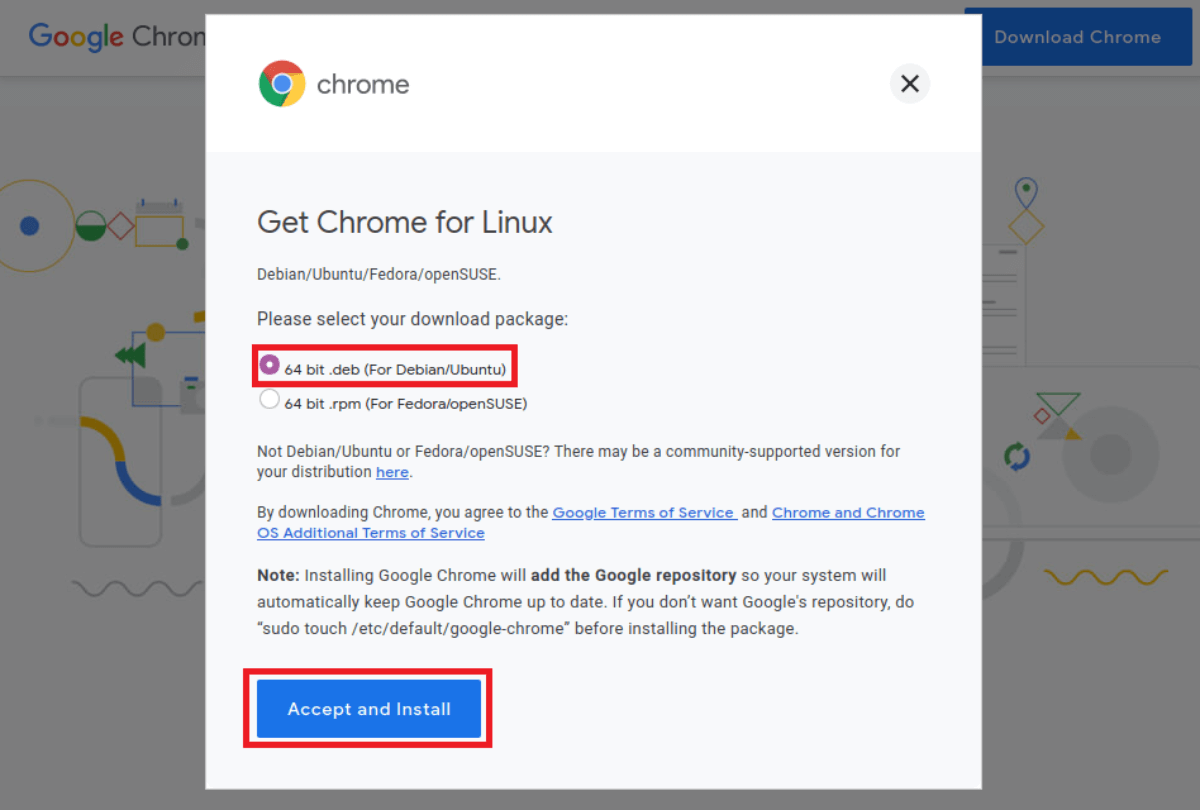Click the Accept and Install button
The width and height of the screenshot is (1200, 810).
click(368, 709)
